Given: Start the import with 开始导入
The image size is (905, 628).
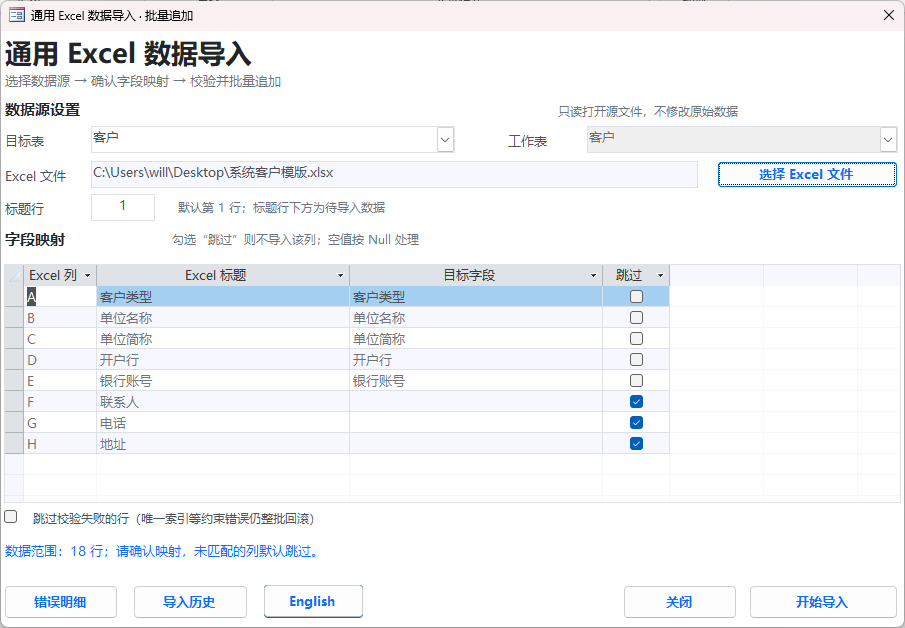Looking at the screenshot, I should click(823, 602).
